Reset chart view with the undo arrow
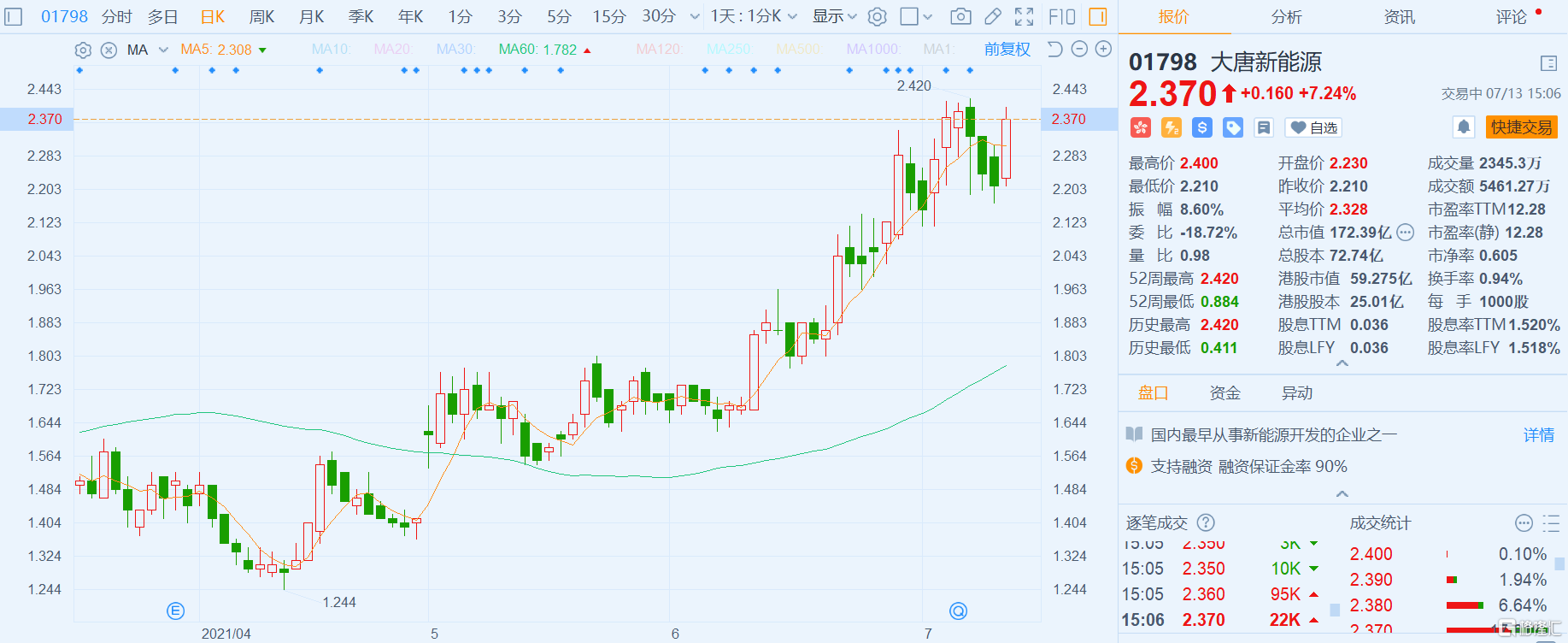Screen dimensions: 1568x643 tap(1055, 49)
